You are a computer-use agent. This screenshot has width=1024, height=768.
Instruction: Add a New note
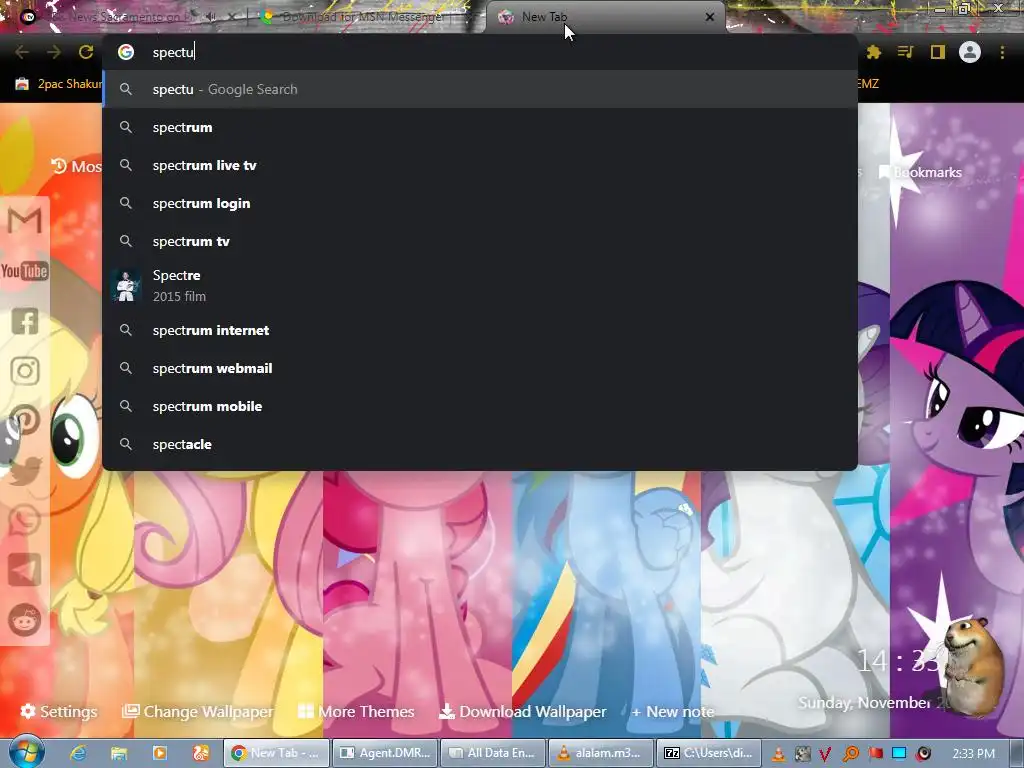(673, 711)
